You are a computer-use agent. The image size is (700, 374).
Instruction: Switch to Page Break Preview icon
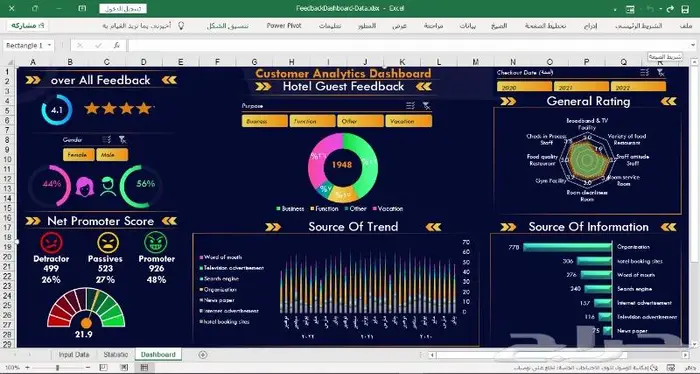coord(104,367)
